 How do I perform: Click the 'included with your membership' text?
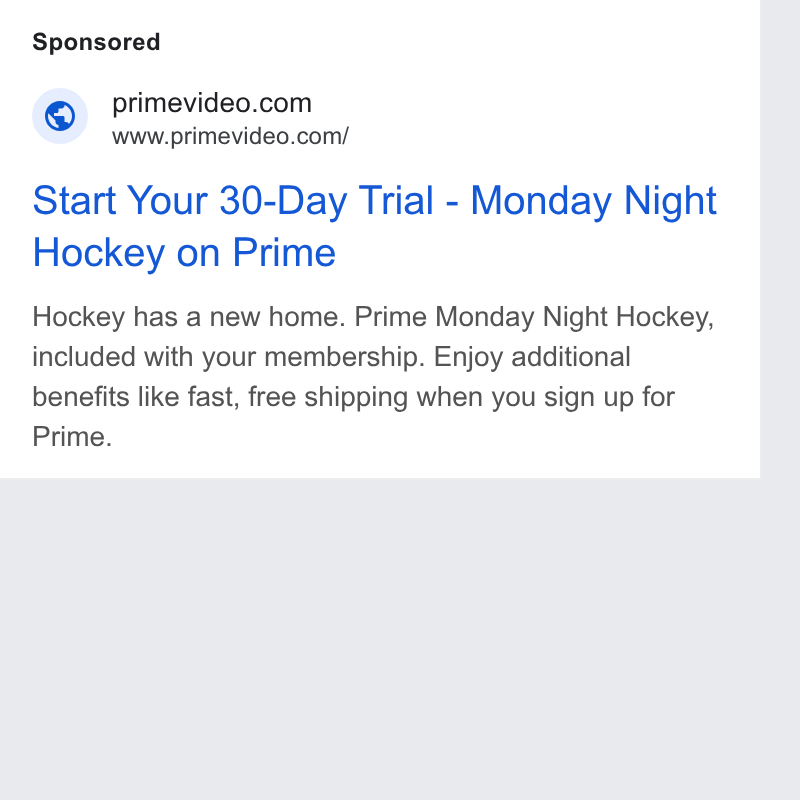click(x=229, y=357)
